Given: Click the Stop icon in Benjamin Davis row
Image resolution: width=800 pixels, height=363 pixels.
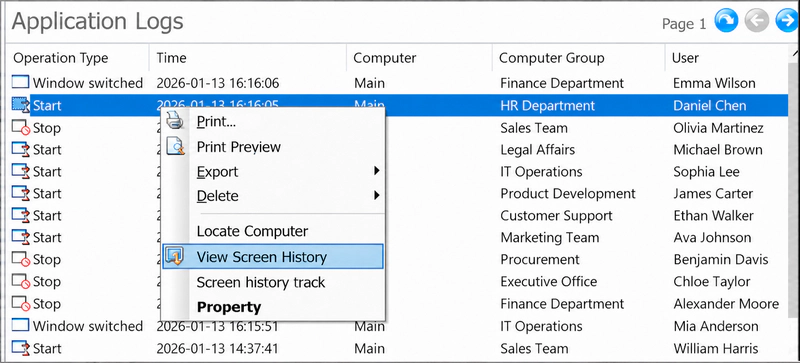Looking at the screenshot, I should pos(21,259).
